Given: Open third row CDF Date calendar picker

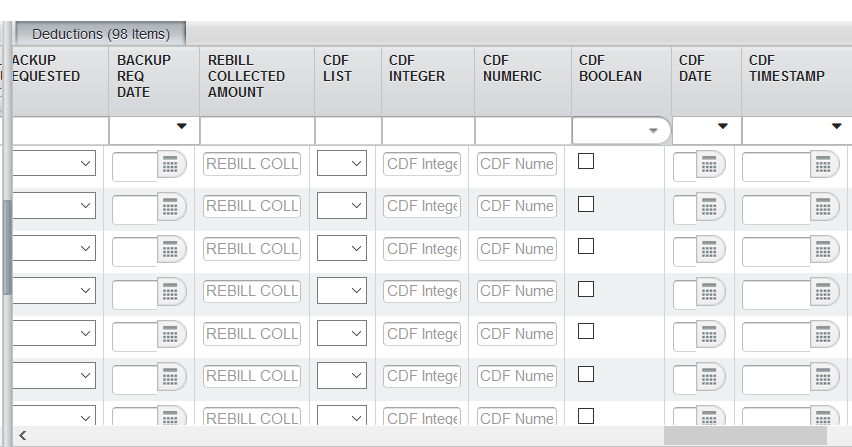Looking at the screenshot, I should click(710, 250).
